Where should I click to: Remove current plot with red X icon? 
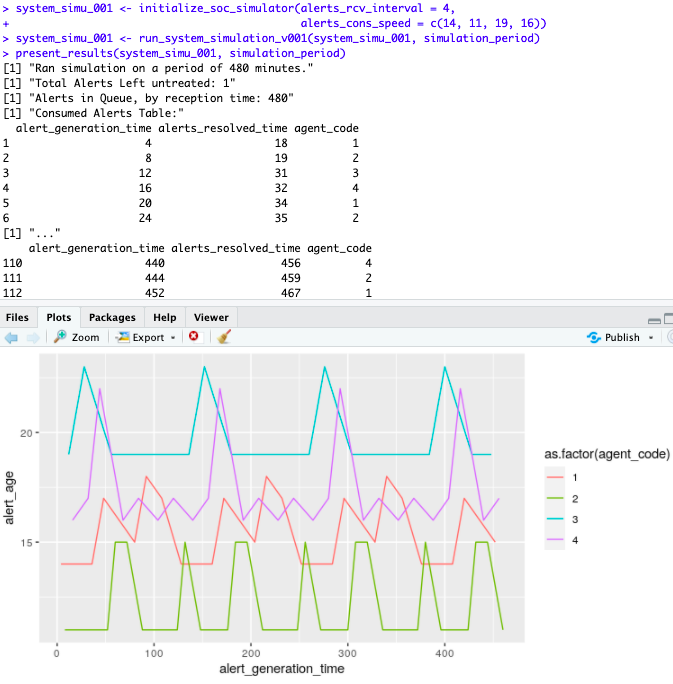[194, 338]
